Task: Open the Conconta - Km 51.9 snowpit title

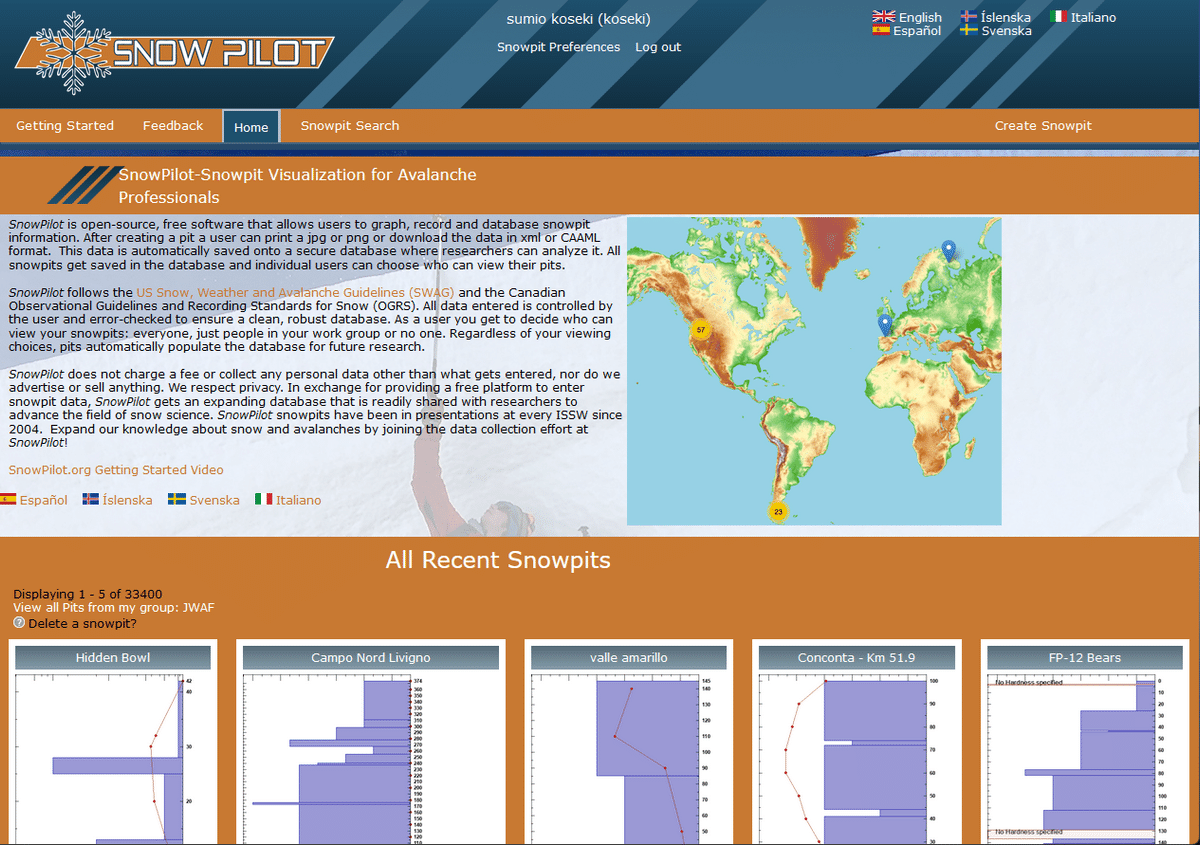Action: [x=857, y=657]
